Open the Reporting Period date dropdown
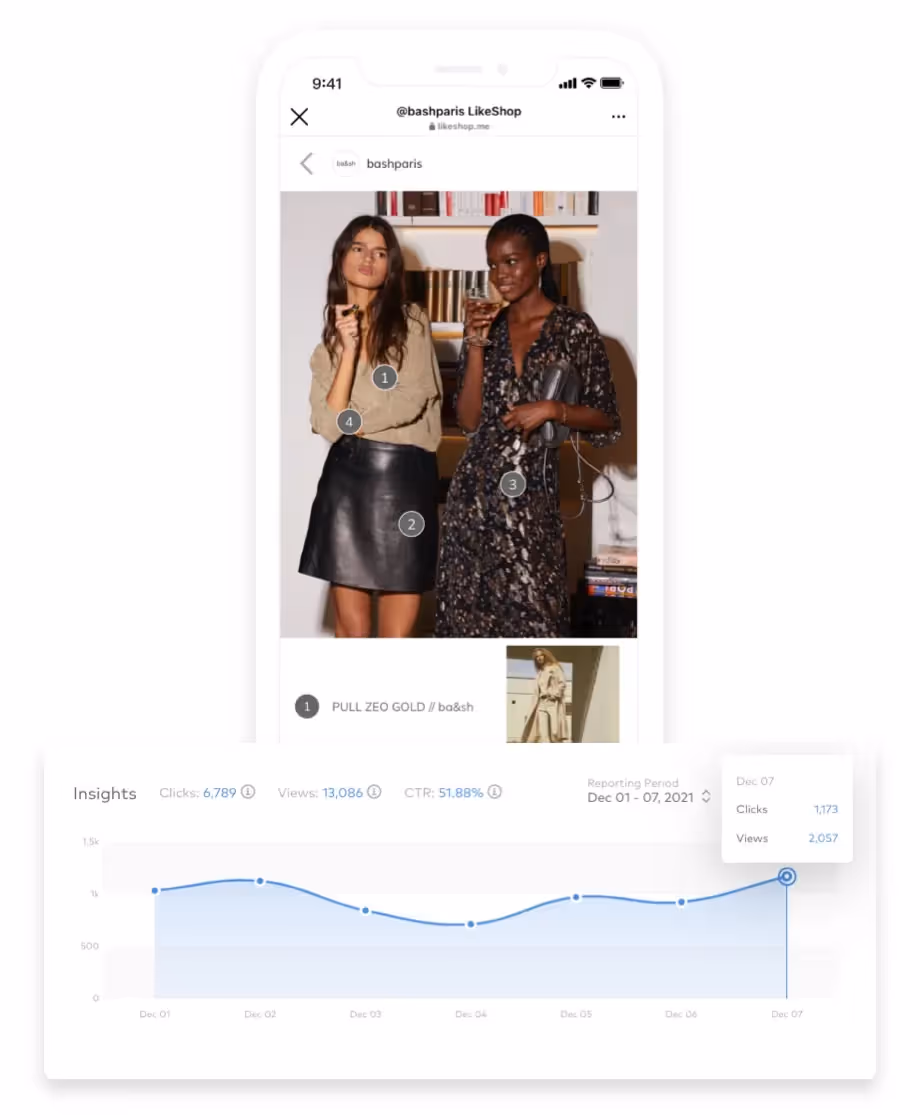 click(x=649, y=791)
